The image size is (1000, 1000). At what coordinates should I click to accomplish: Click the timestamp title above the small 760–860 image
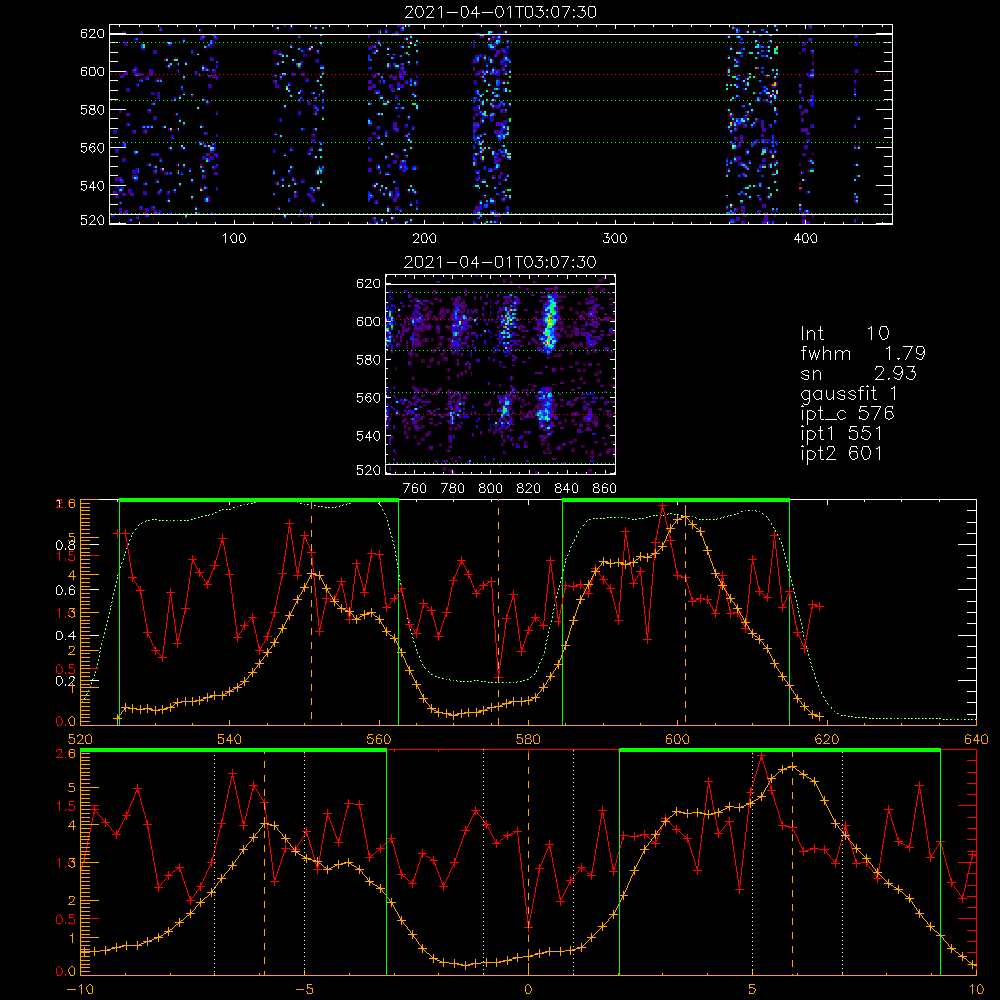[x=500, y=262]
